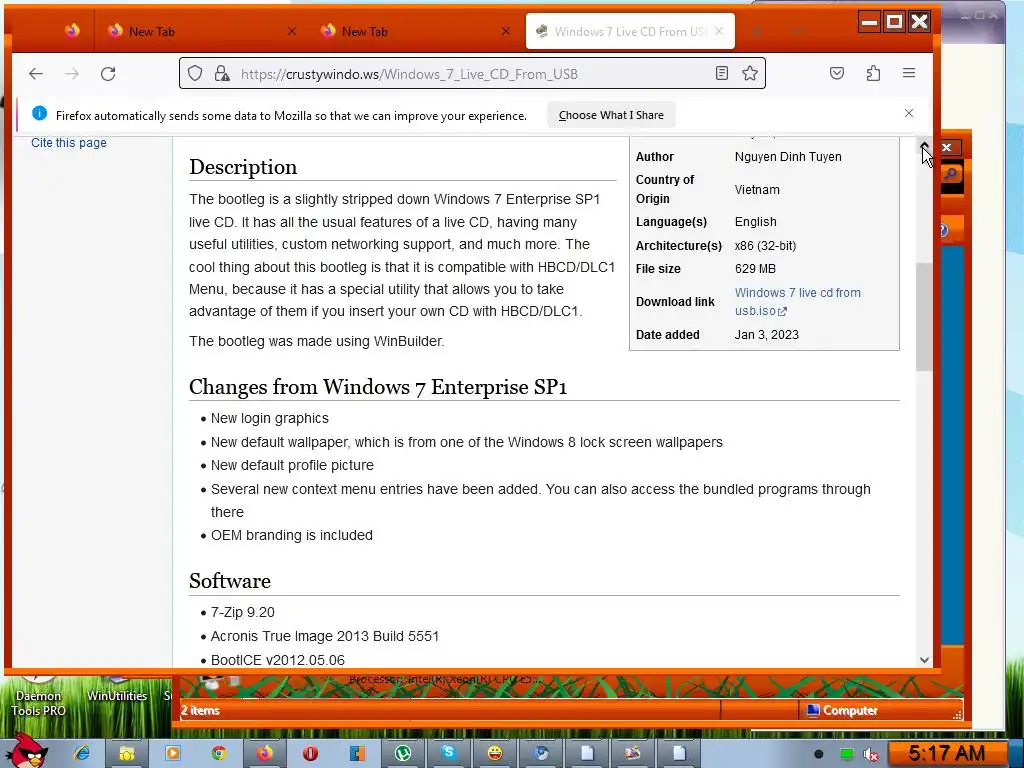This screenshot has width=1024, height=768.
Task: Select the pinned Firefox tab
Action: [72, 31]
